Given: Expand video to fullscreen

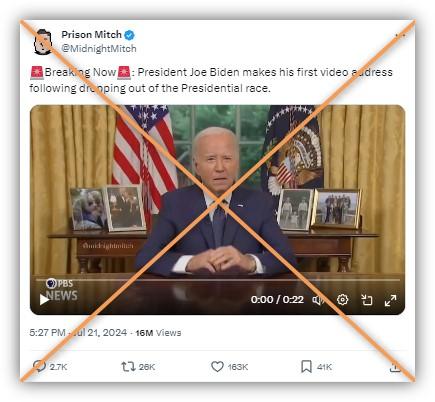Looking at the screenshot, I should [390, 300].
